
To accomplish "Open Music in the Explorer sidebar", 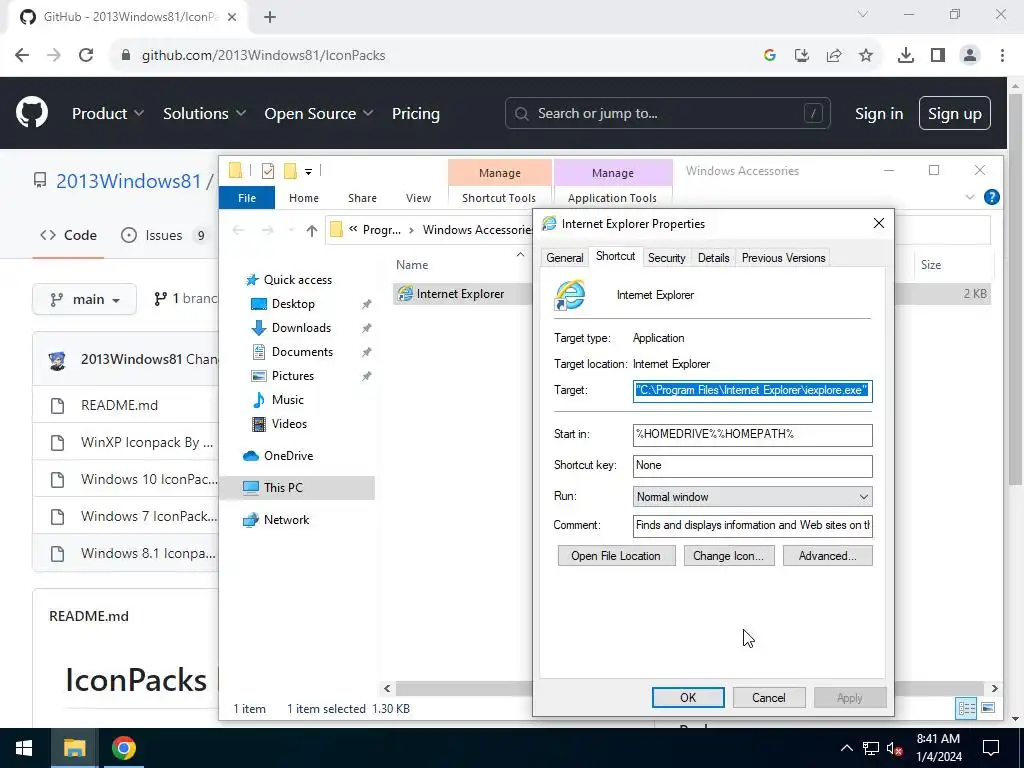I will [x=287, y=400].
